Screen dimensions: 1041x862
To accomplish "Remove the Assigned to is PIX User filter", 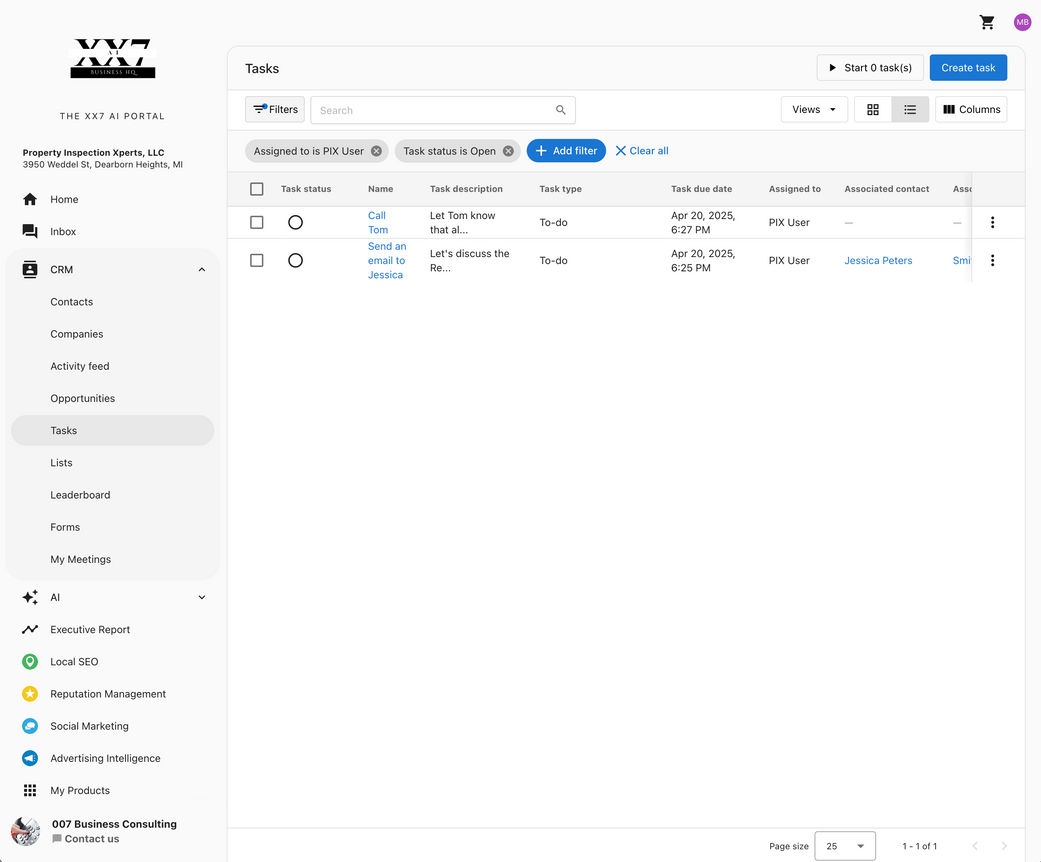I will pyautogui.click(x=376, y=151).
